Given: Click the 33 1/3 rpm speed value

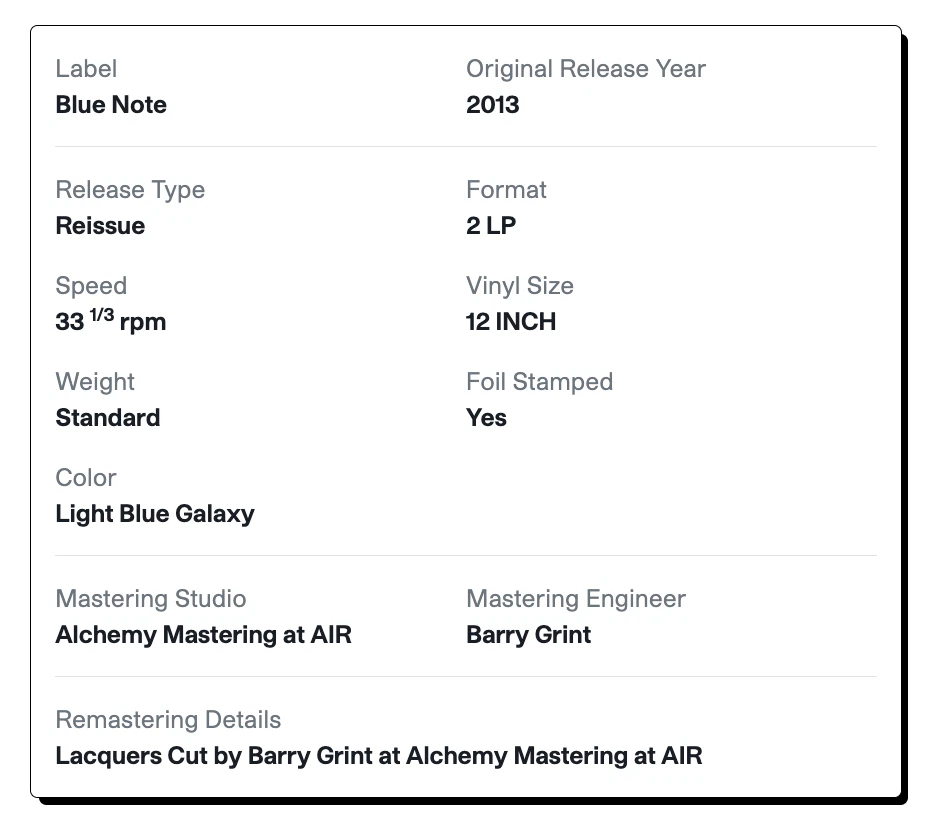Looking at the screenshot, I should click(x=111, y=322).
